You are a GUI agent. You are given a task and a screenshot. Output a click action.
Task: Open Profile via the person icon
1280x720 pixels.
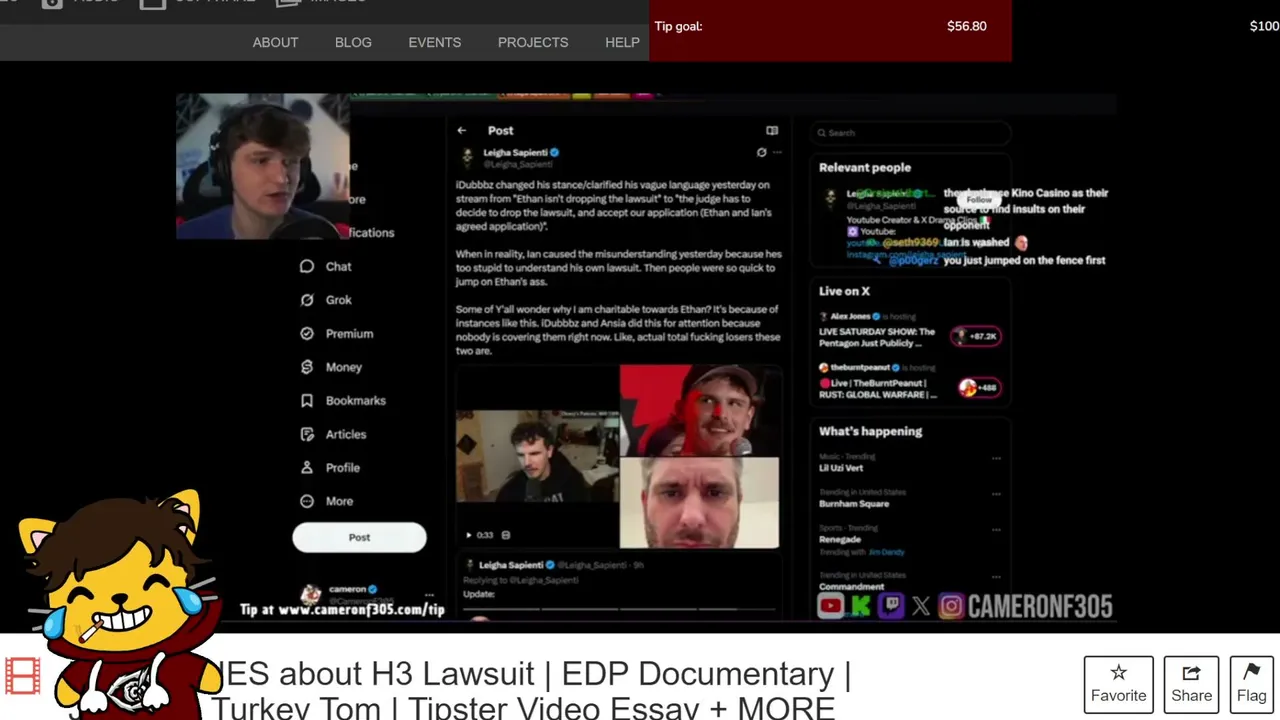point(307,467)
